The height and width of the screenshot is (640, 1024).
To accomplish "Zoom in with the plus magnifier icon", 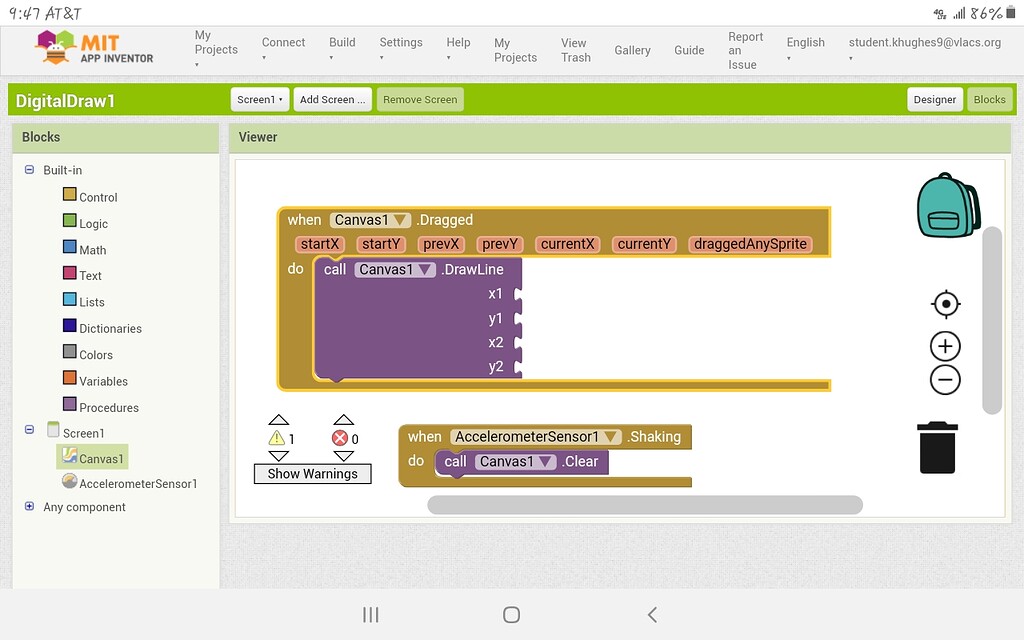I will [x=944, y=345].
